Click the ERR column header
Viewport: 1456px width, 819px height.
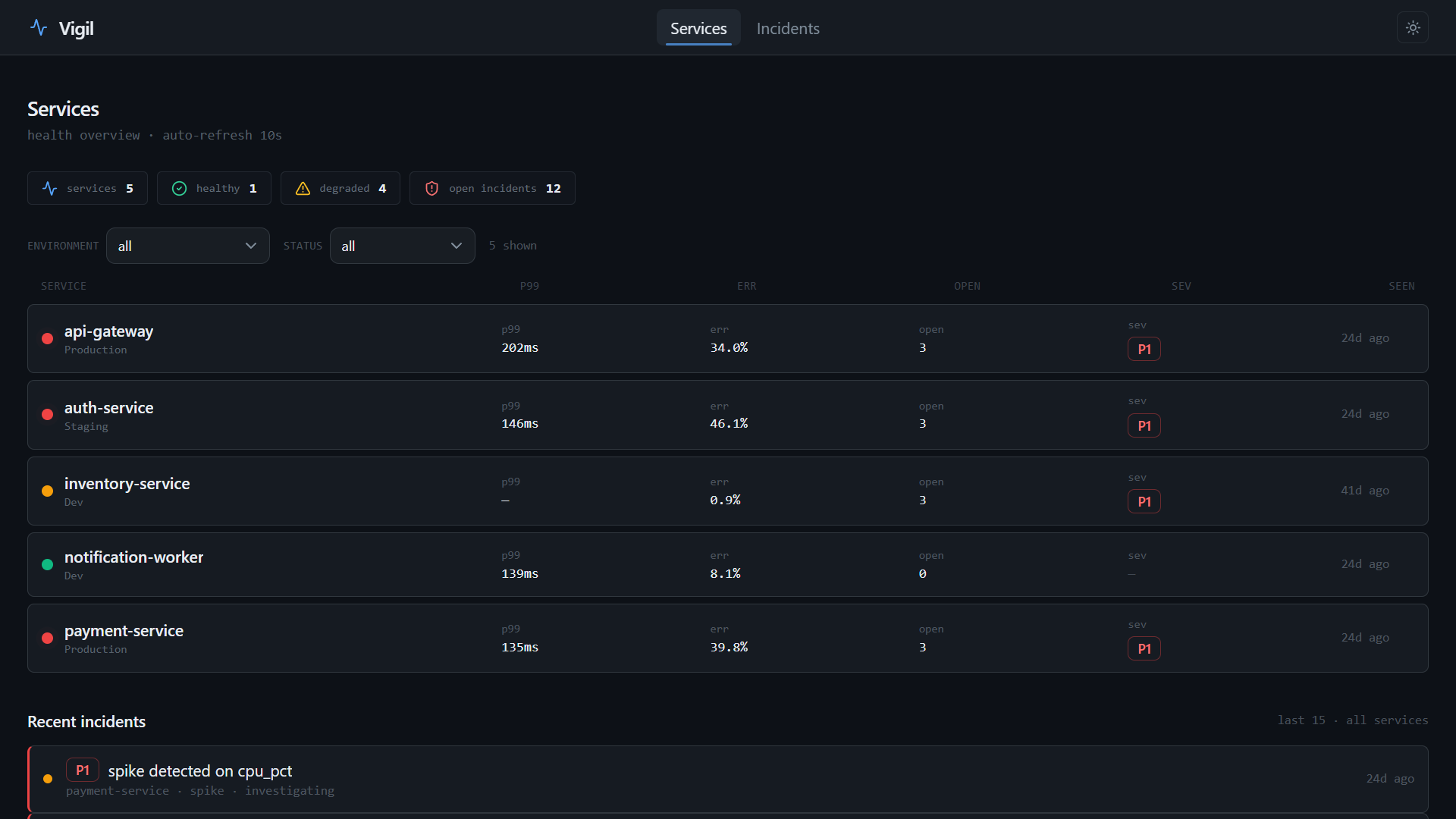click(746, 286)
